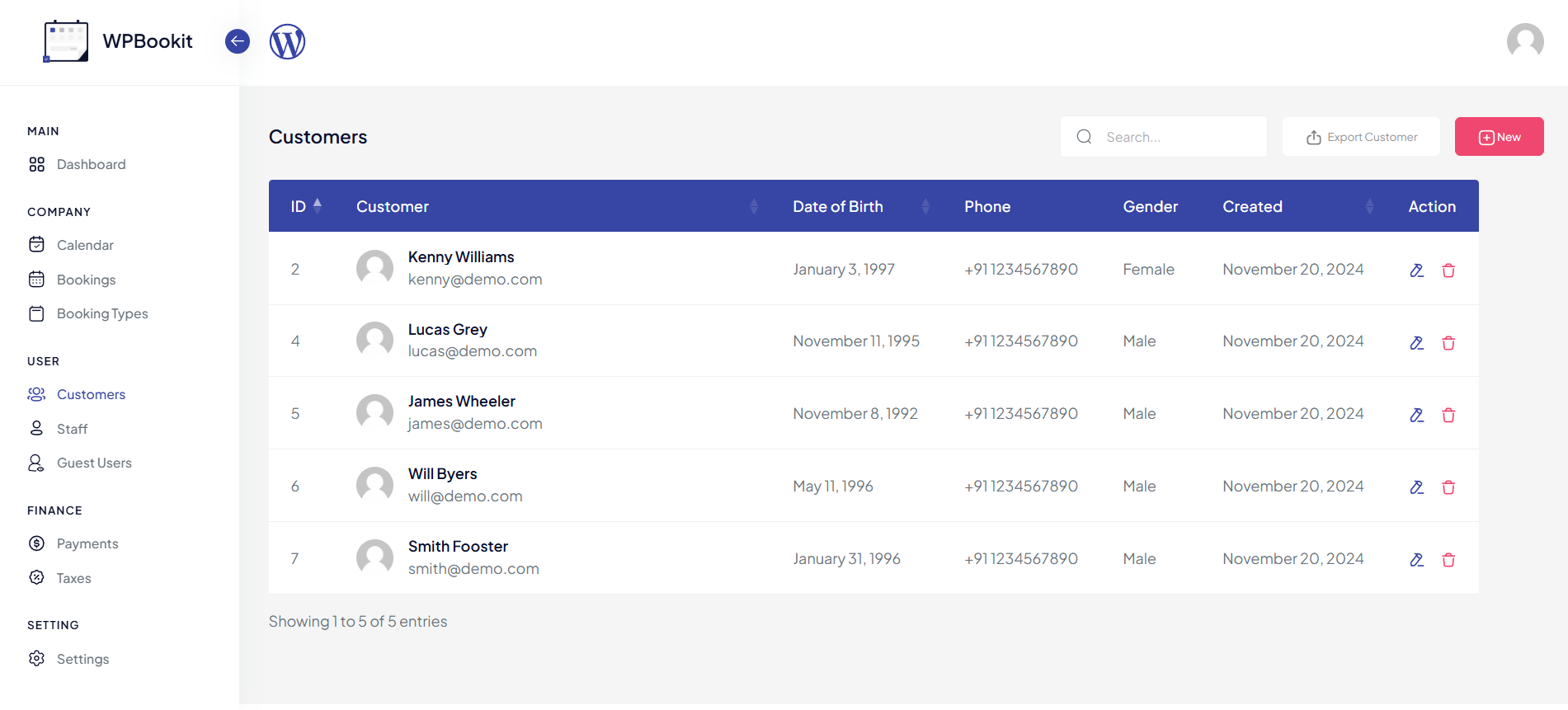The height and width of the screenshot is (710, 1568).
Task: Click Kenny Williams avatar thumbnail
Action: (x=374, y=269)
